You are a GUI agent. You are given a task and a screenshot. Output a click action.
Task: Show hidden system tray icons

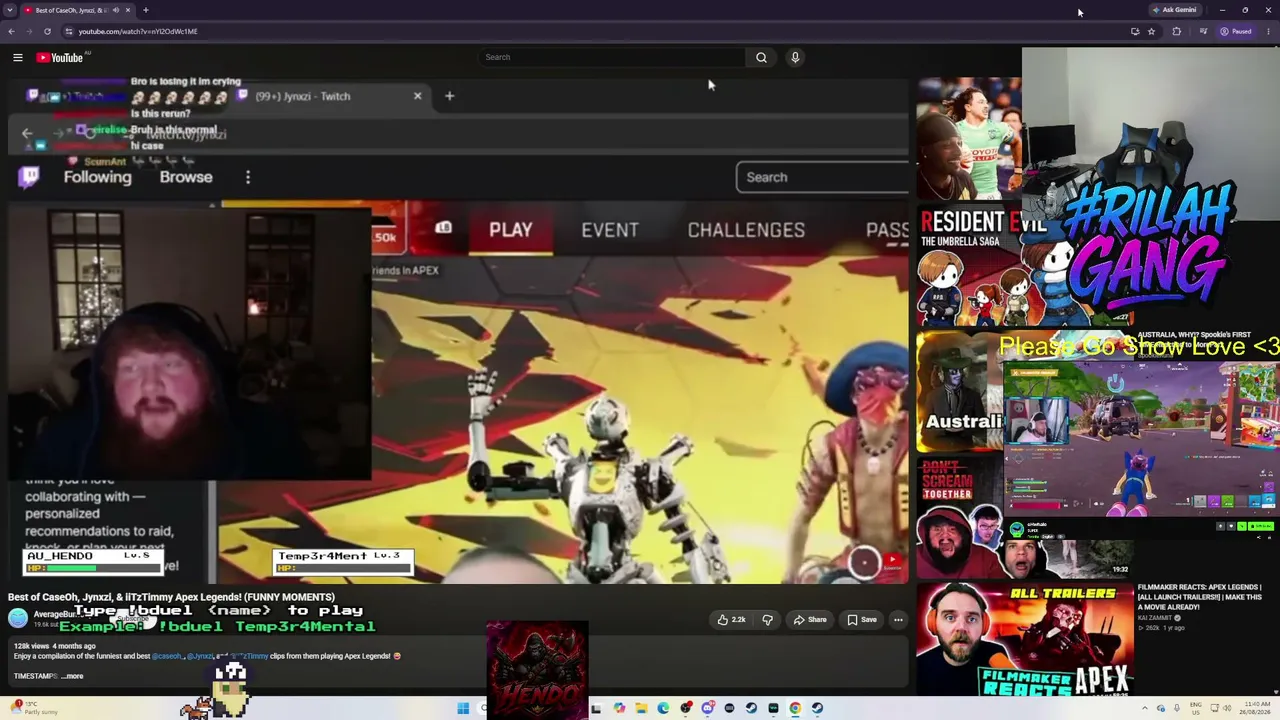(1145, 709)
